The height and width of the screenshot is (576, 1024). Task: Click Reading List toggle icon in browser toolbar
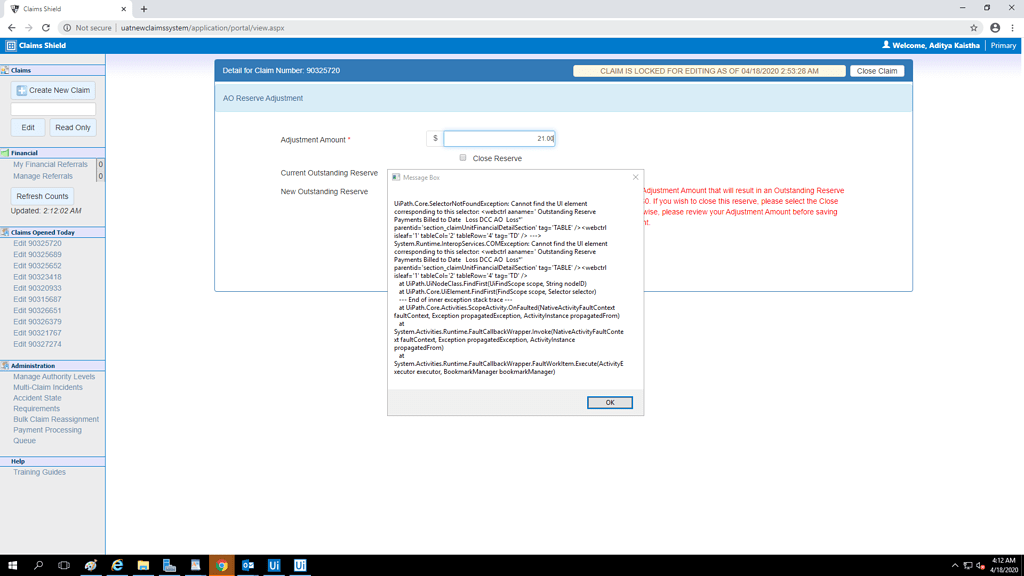[x=994, y=29]
